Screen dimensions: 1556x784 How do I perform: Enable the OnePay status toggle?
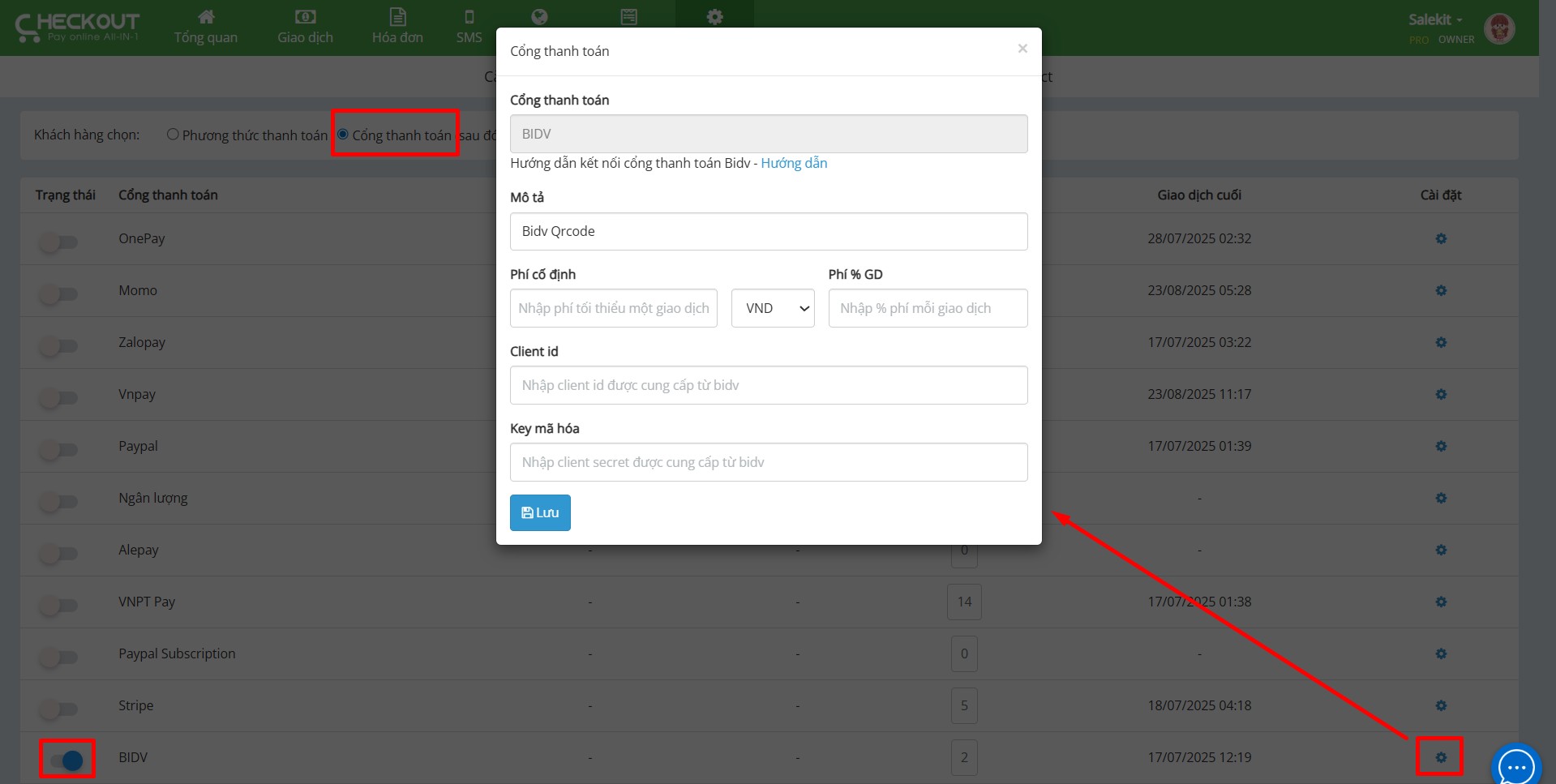(58, 242)
